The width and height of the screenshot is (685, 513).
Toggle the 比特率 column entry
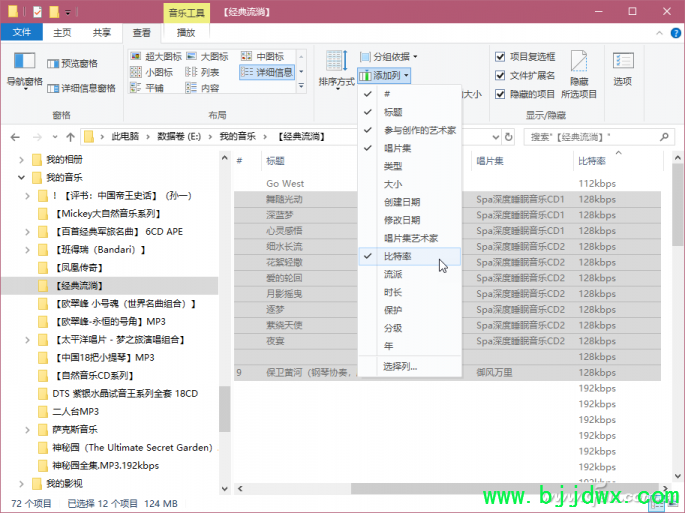409,256
